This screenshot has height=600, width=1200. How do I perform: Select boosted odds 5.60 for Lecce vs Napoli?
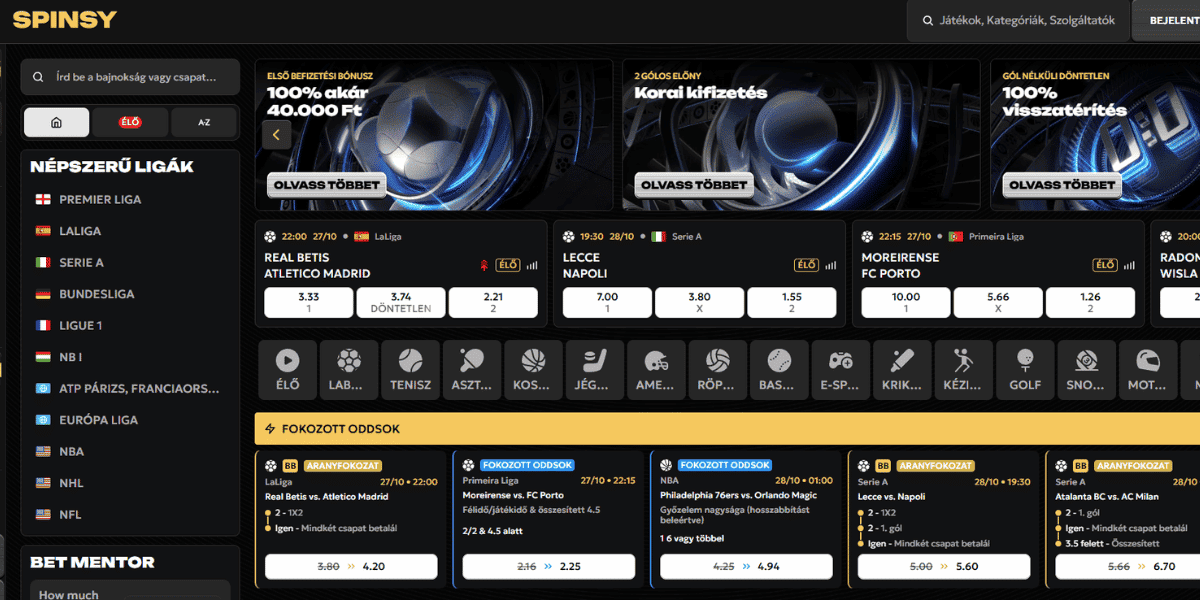point(945,566)
